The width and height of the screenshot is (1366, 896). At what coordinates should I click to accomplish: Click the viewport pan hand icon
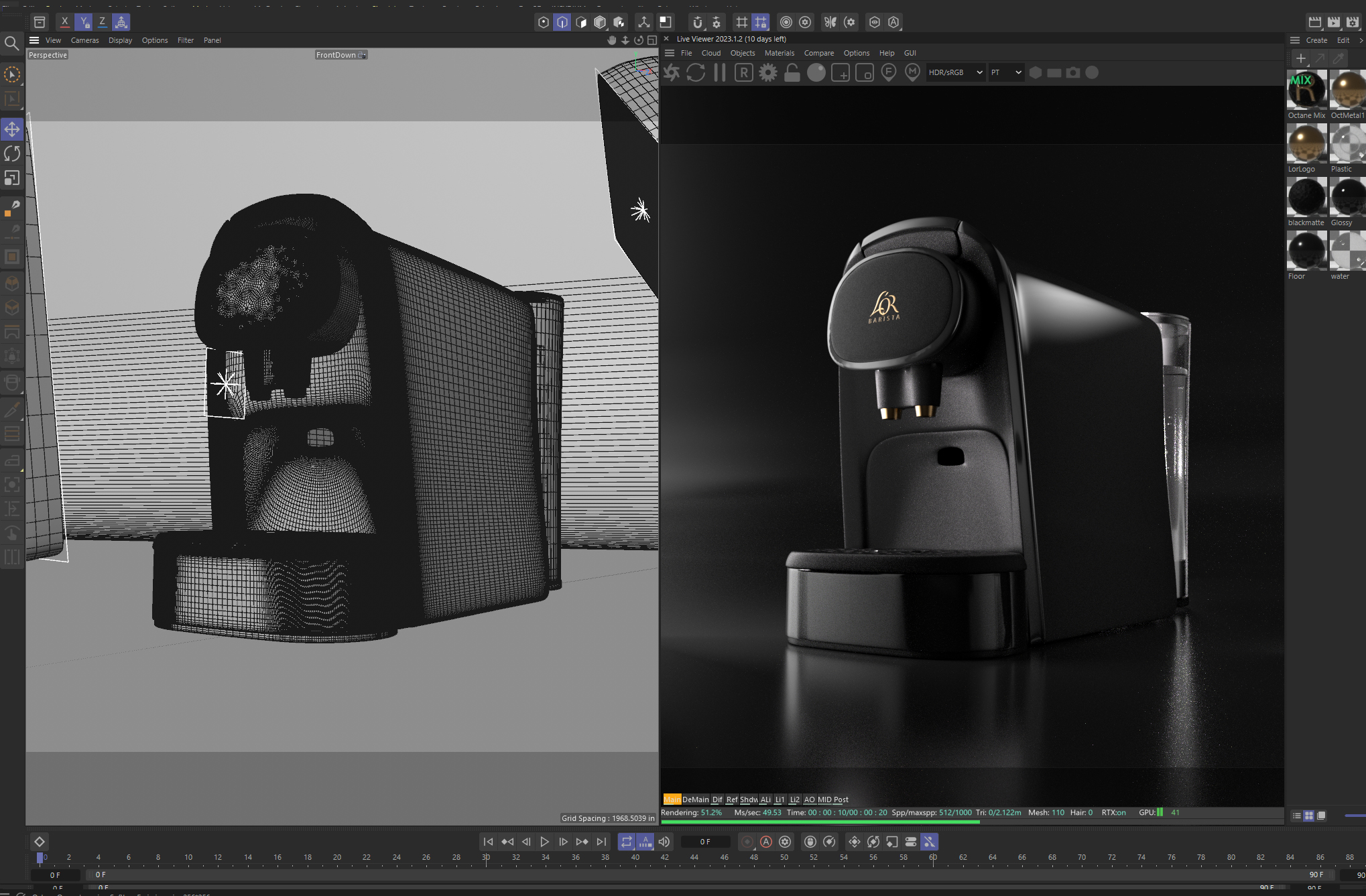tap(611, 40)
